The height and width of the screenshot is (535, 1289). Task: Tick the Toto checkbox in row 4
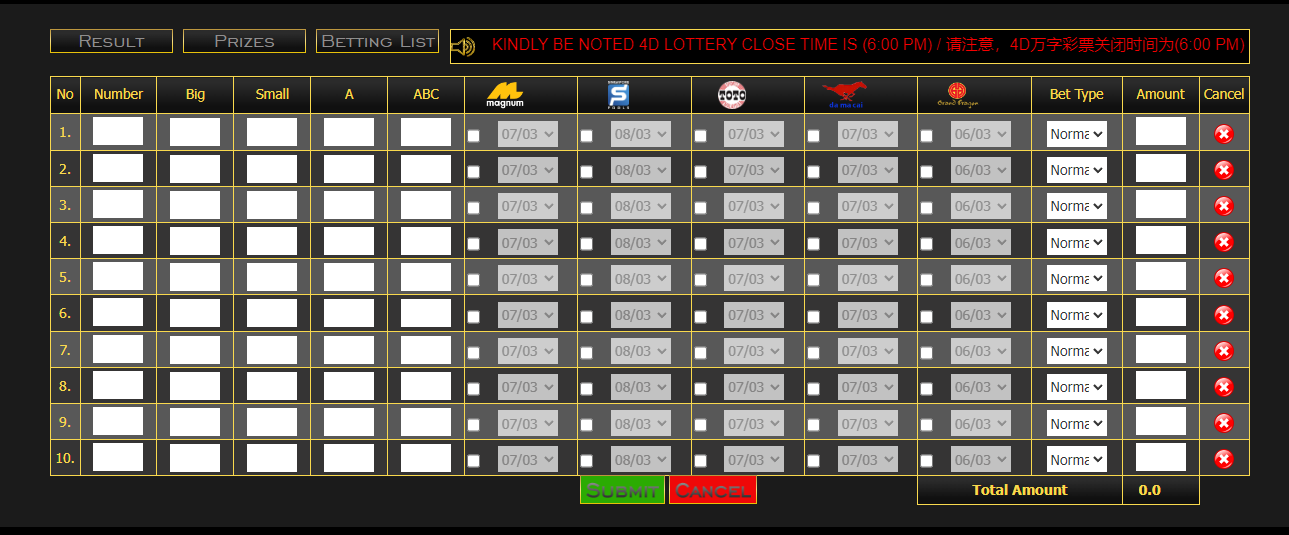click(700, 244)
